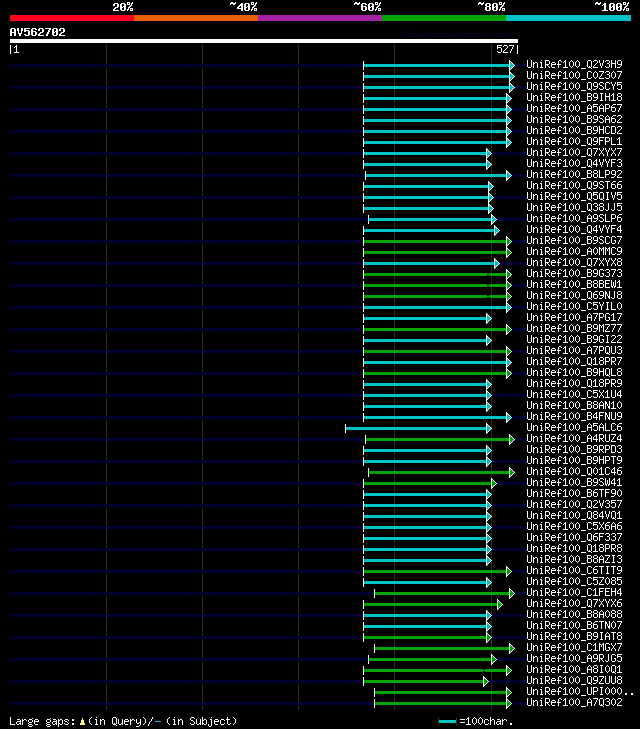The width and height of the screenshot is (640, 729).
Task: Click the UniRef100_B9GI22 label
Action: (x=574, y=339)
